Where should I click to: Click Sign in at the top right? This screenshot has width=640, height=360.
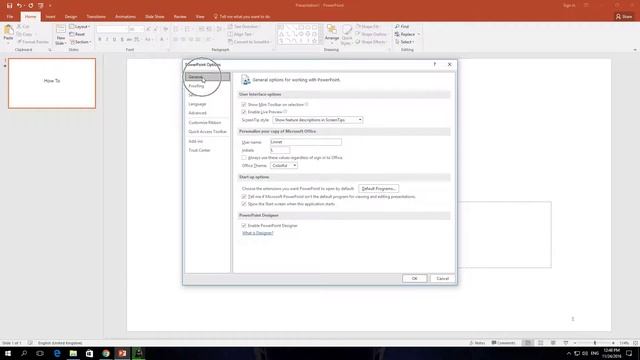pyautogui.click(x=569, y=5)
